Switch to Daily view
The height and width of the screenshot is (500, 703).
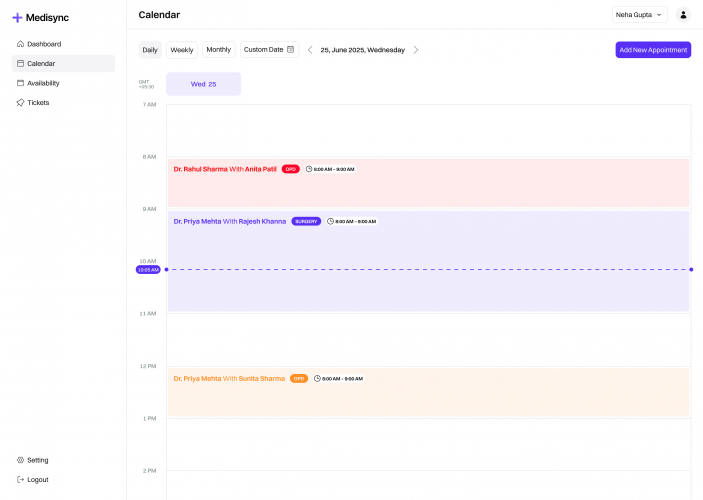[150, 50]
